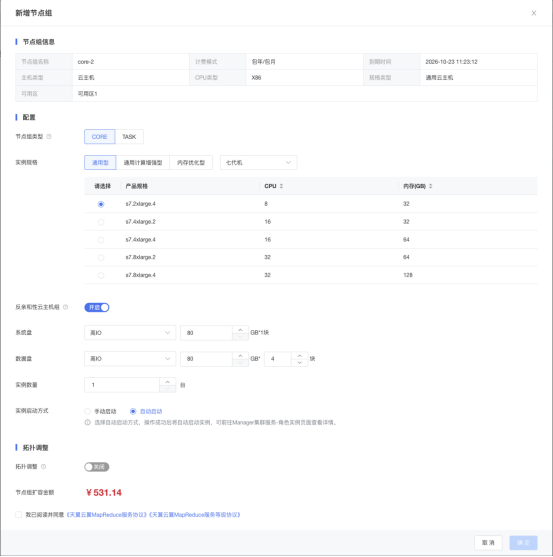Click the s7.4xlarge.2 product spec text
This screenshot has width=553, height=557.
[140, 222]
